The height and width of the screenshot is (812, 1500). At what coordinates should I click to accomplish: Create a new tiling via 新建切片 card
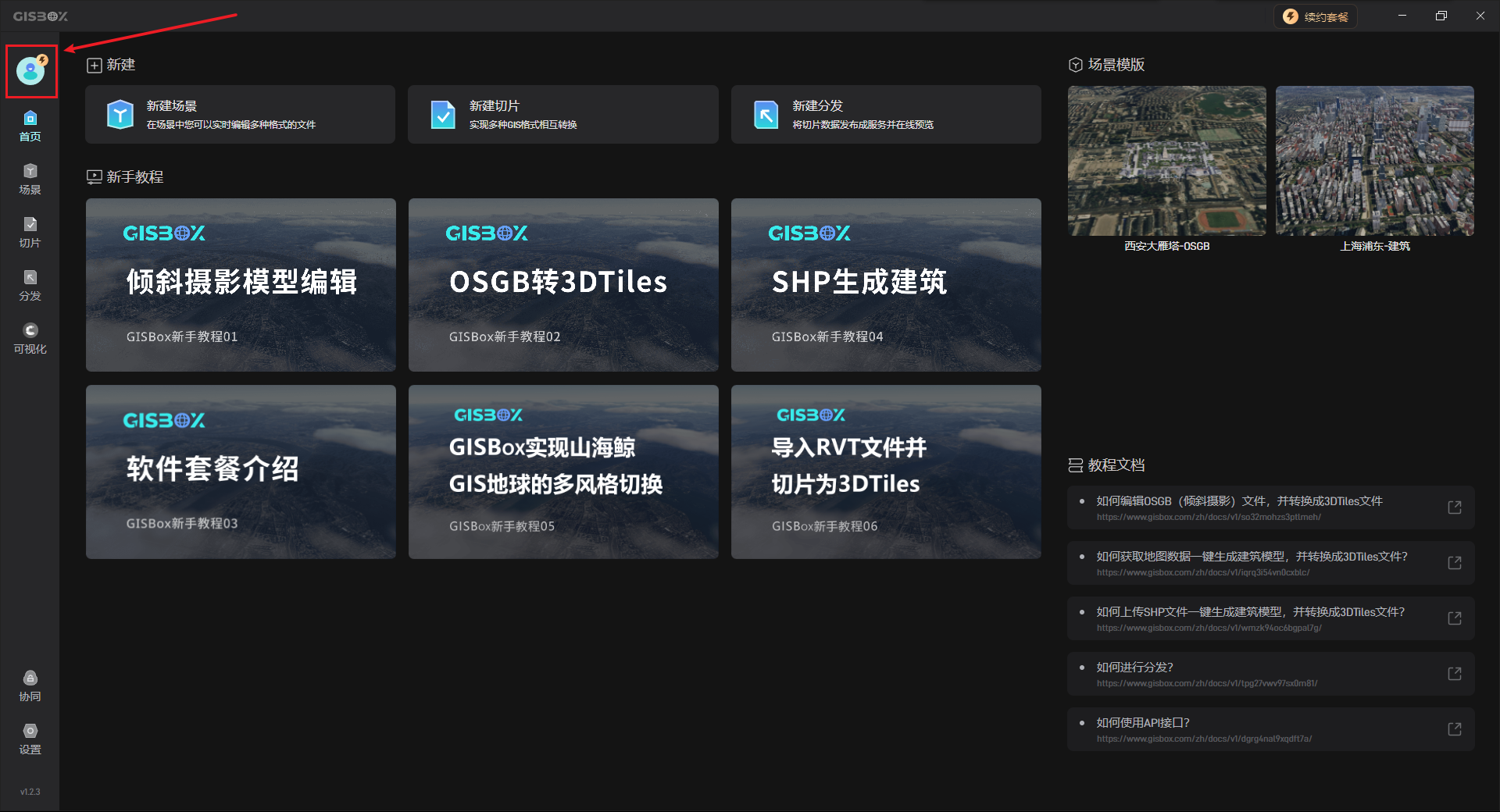563,115
